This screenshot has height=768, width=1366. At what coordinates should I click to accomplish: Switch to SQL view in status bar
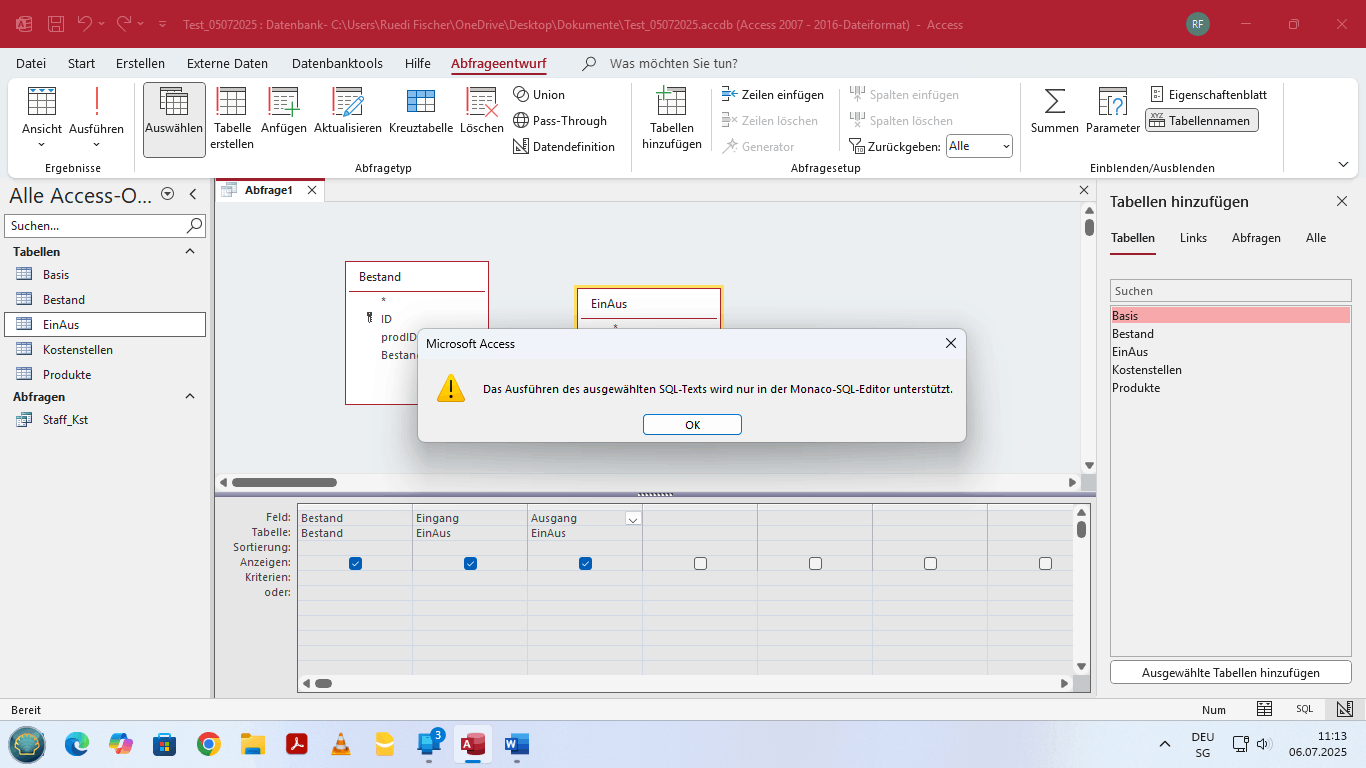click(x=1305, y=709)
